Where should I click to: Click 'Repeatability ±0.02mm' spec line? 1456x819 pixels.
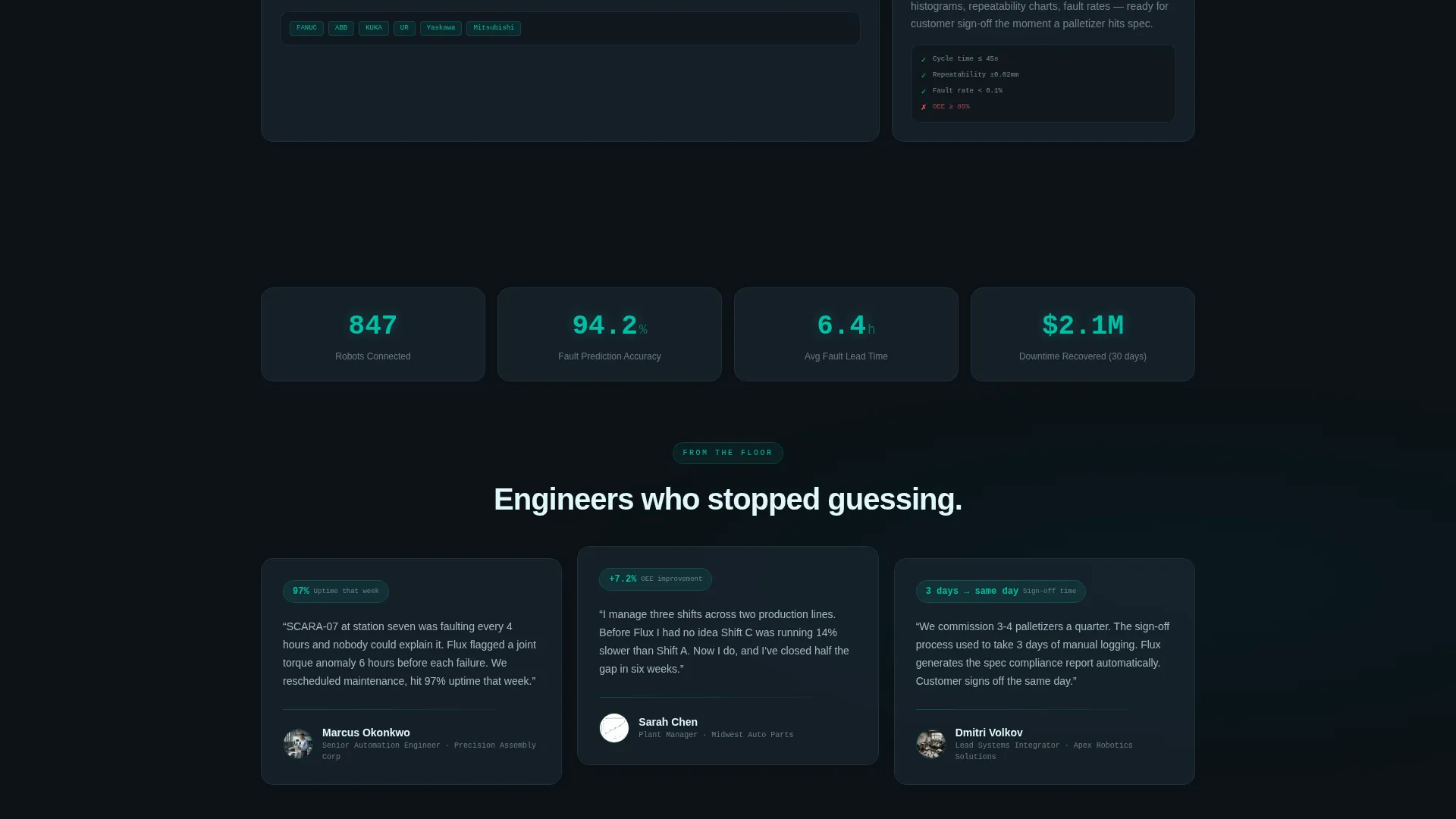(975, 74)
